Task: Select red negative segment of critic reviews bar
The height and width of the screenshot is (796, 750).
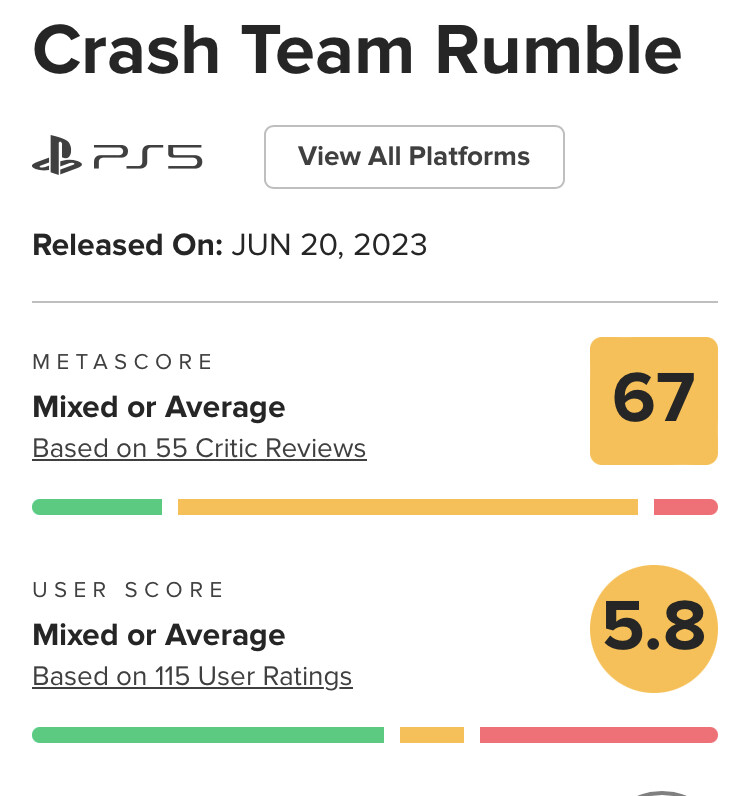Action: click(x=685, y=507)
